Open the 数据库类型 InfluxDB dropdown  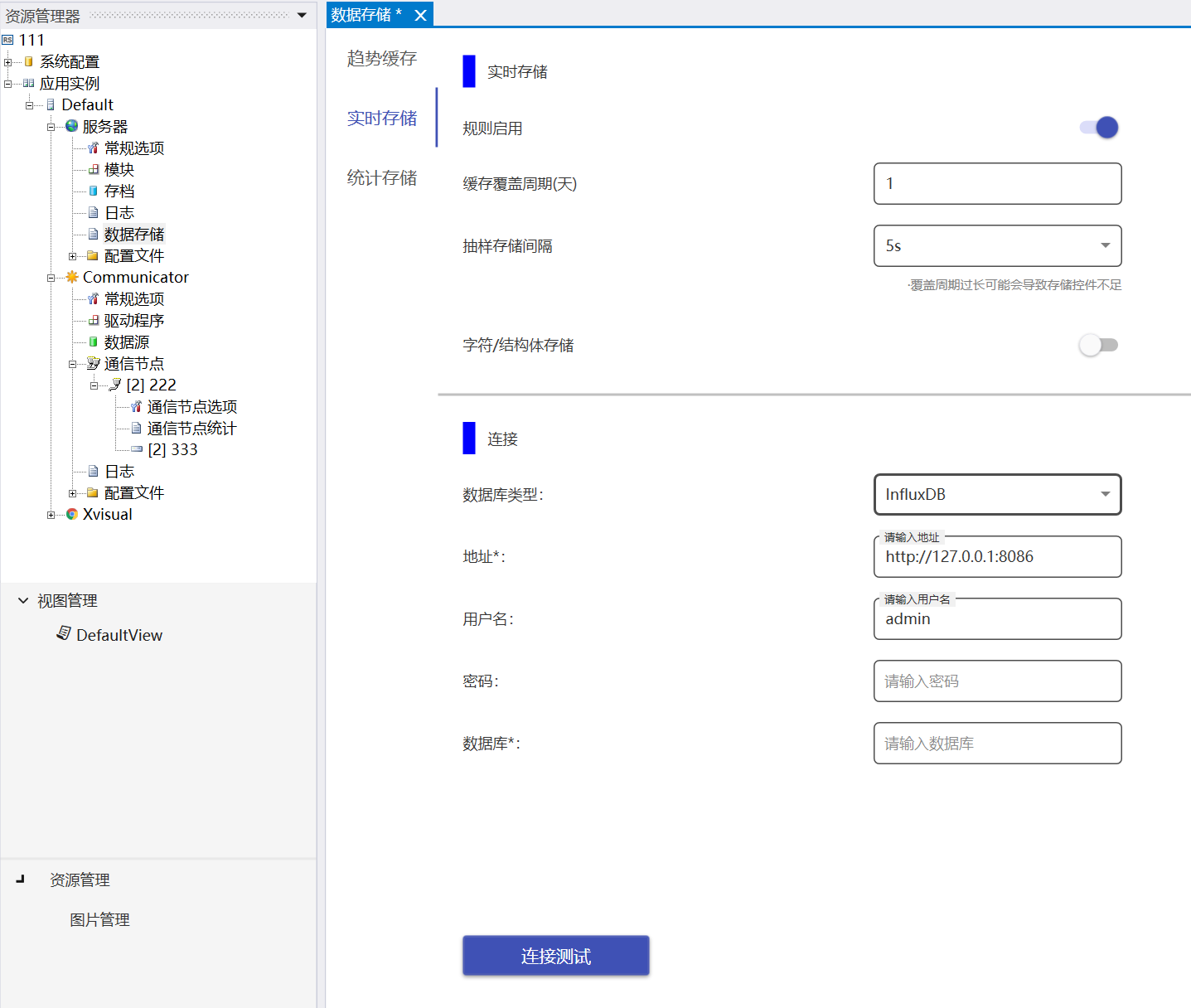coord(997,495)
